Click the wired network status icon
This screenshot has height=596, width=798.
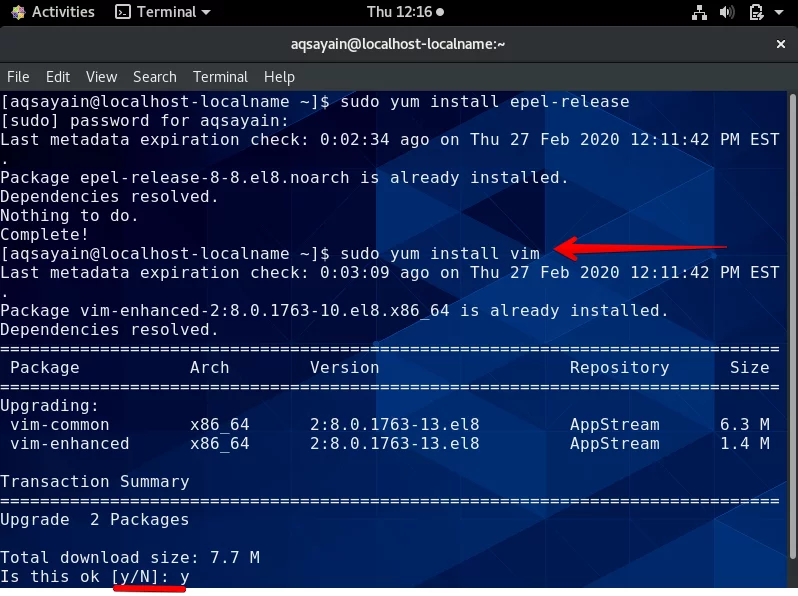tap(699, 12)
